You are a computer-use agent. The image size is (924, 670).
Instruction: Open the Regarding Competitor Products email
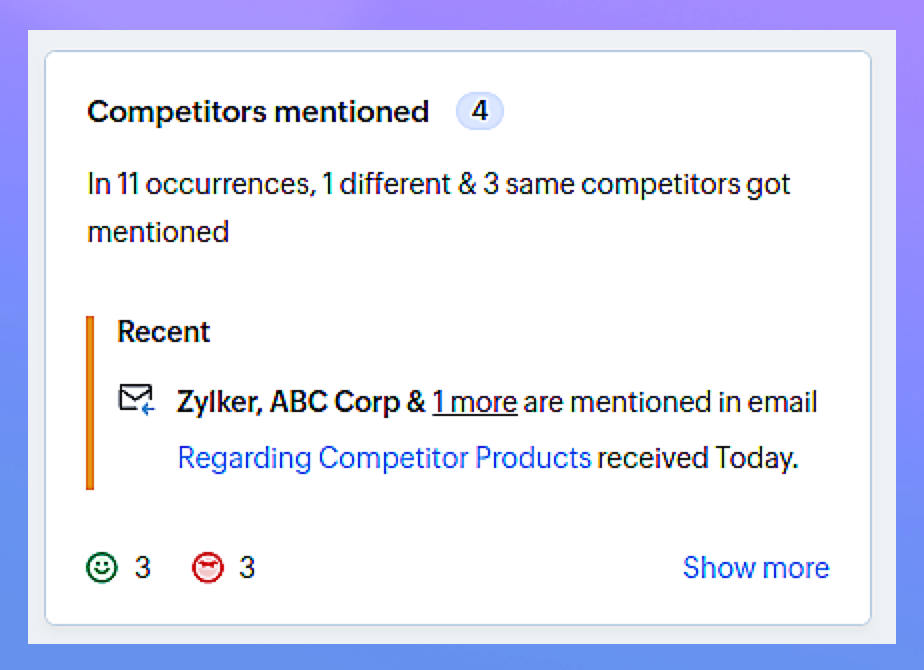coord(384,458)
